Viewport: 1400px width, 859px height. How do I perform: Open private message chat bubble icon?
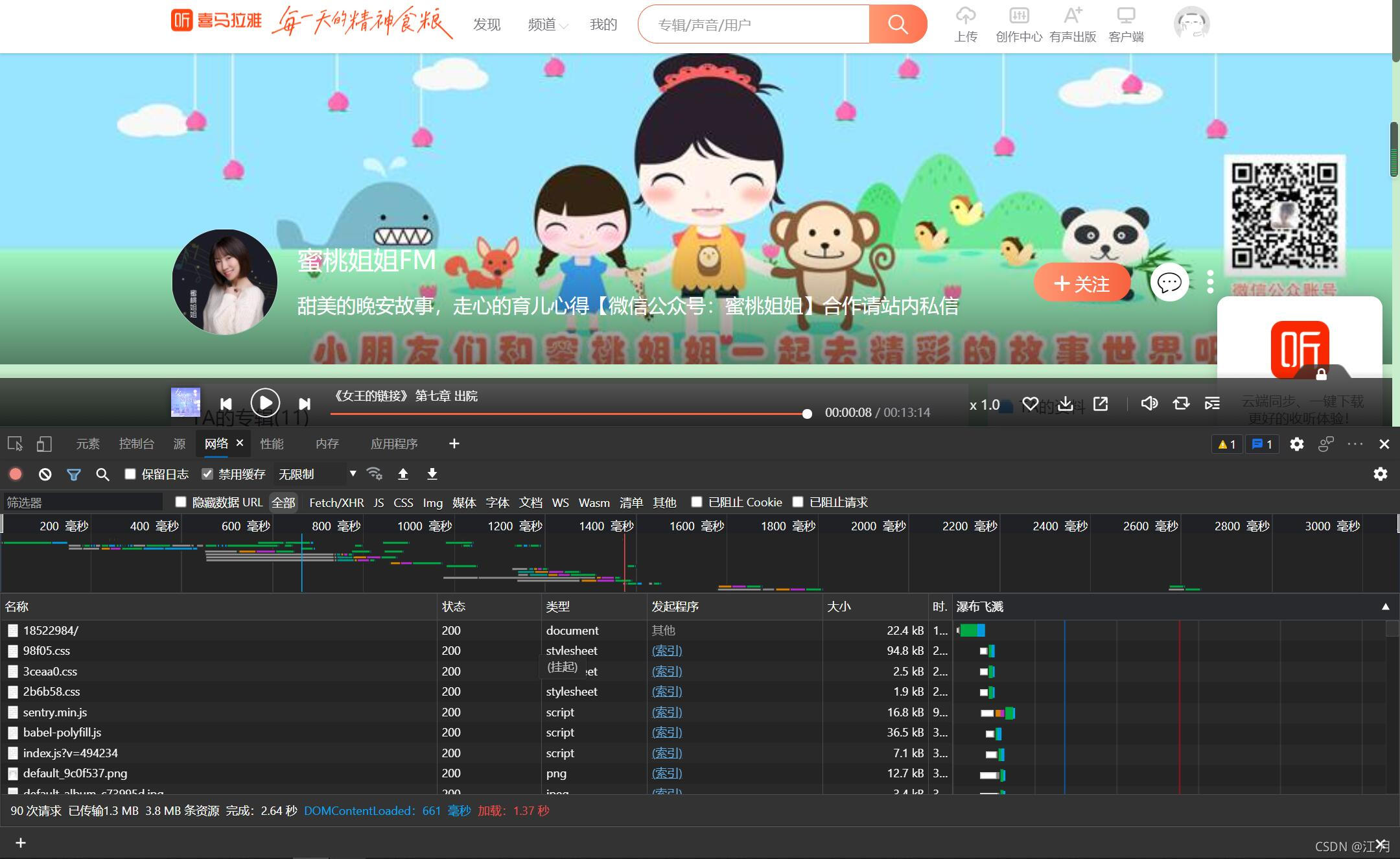(1169, 283)
